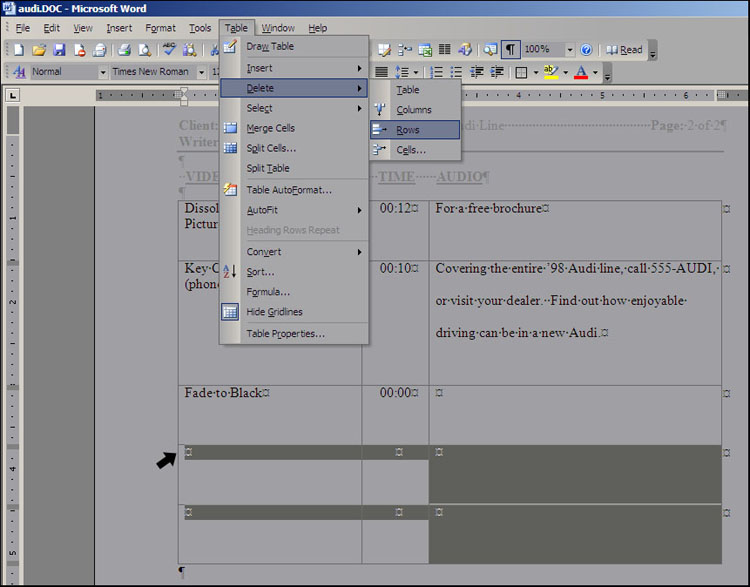Choose Table in the Delete submenu
This screenshot has height=587, width=750.
point(415,90)
